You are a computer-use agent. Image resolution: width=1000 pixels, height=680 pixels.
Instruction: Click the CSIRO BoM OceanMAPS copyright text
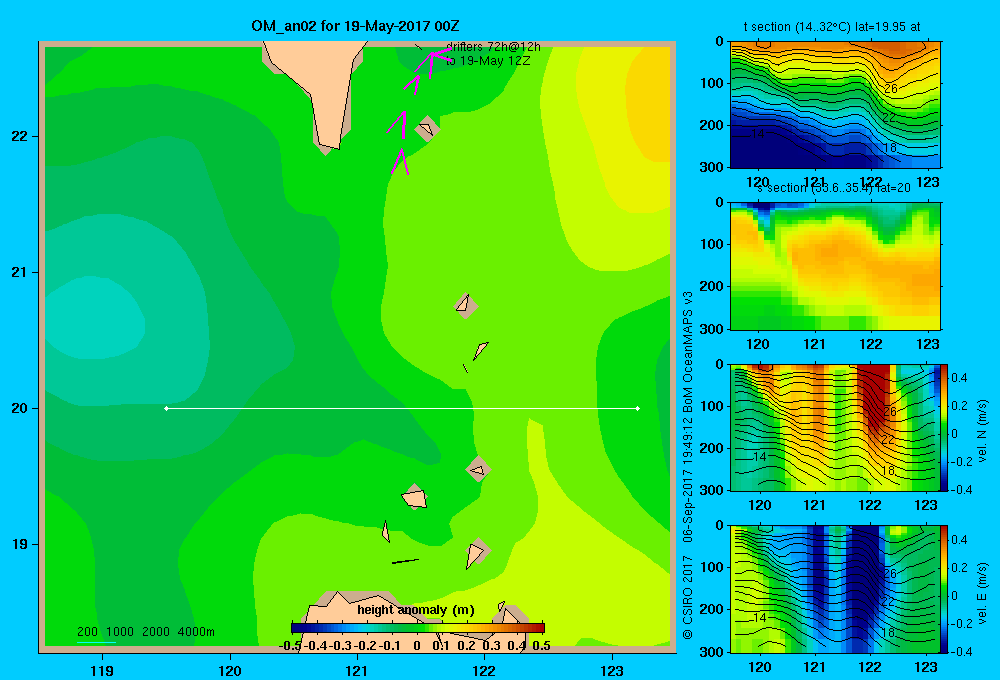click(688, 465)
